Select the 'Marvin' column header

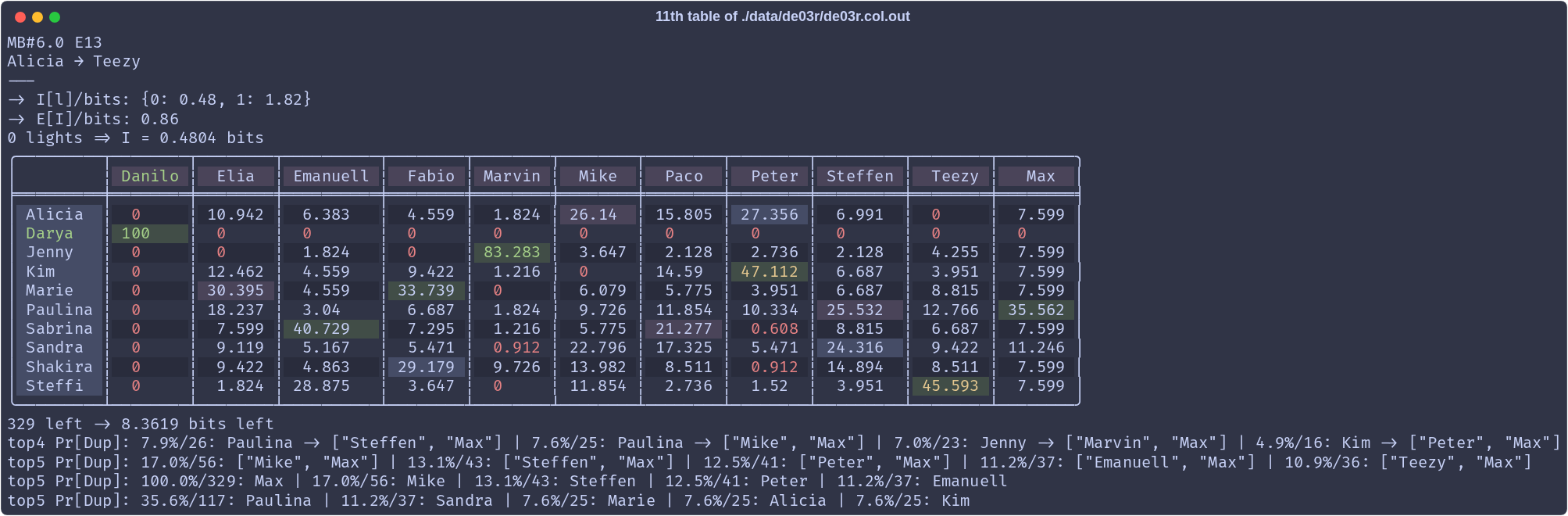513,176
